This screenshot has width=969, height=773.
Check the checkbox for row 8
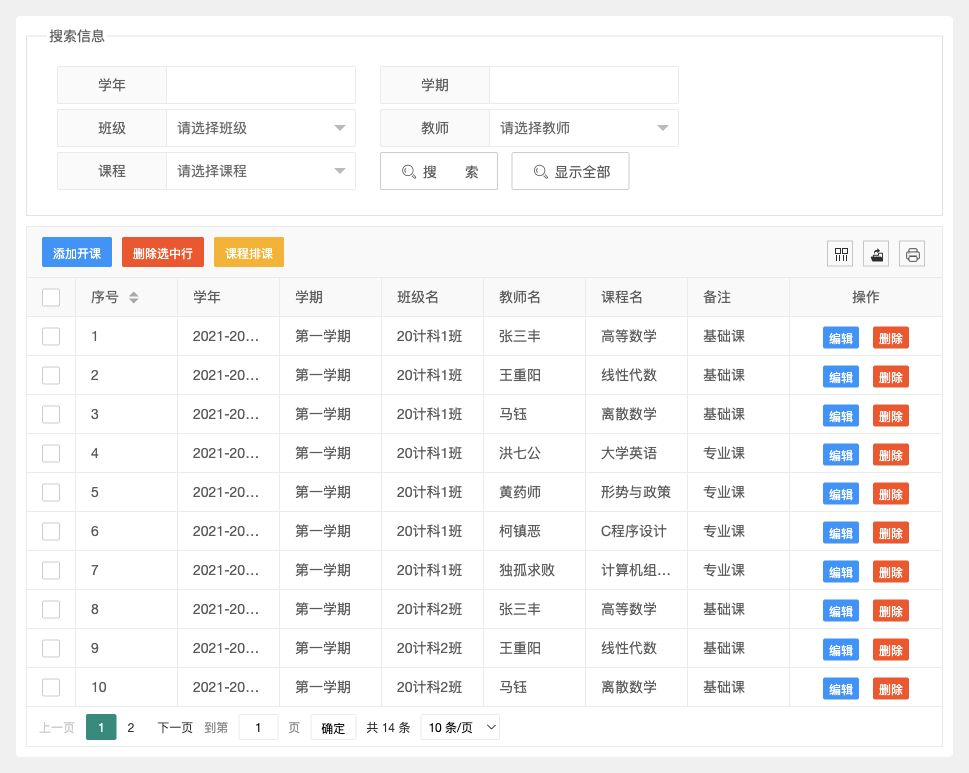pos(51,609)
